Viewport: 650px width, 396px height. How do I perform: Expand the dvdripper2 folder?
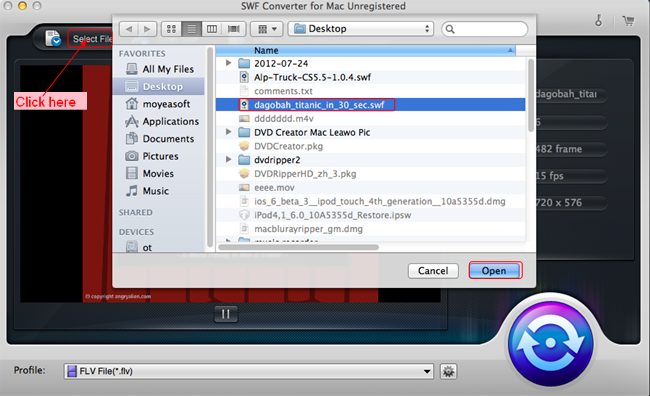tap(228, 159)
